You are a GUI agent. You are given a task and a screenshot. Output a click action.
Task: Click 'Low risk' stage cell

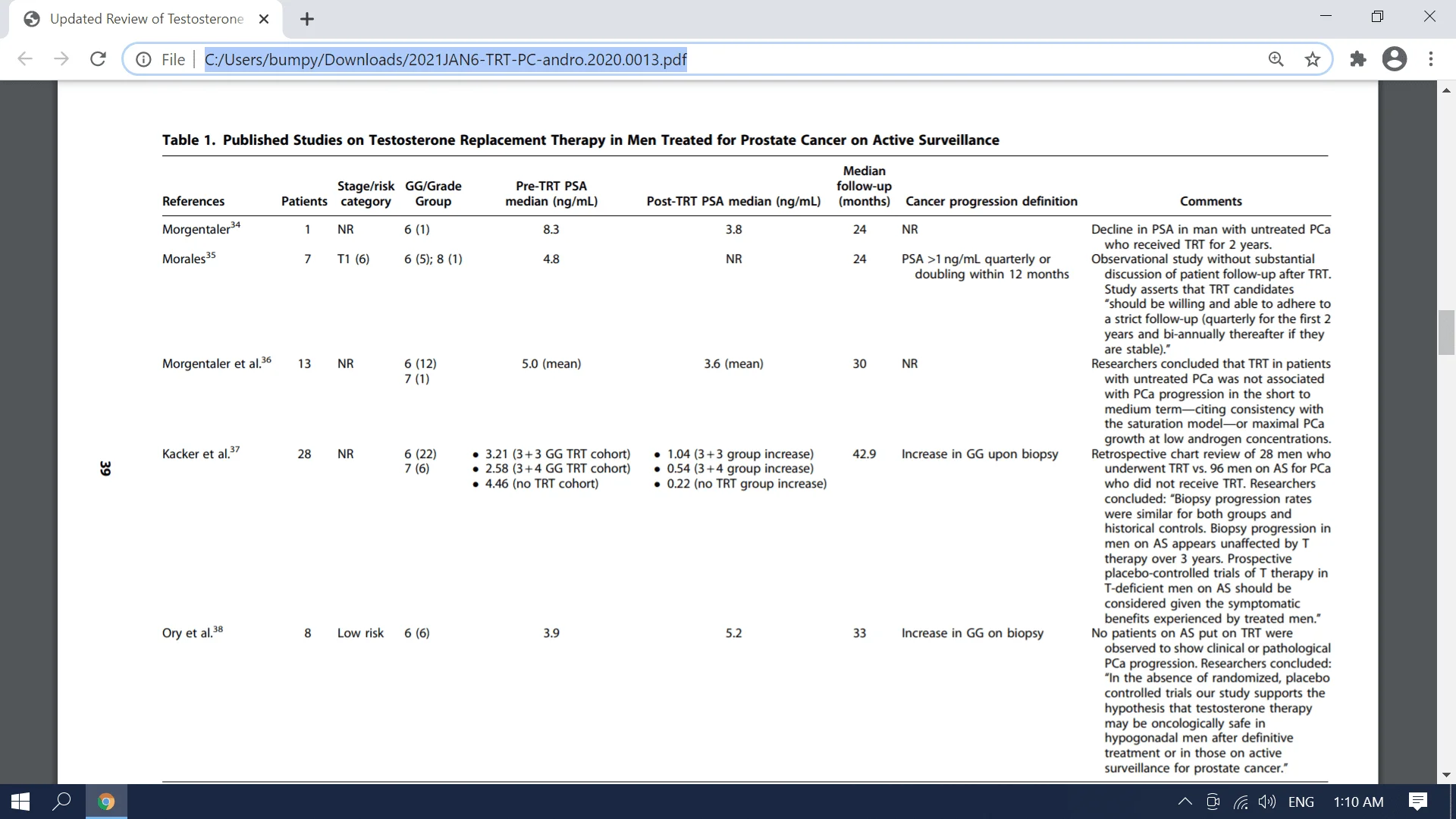[x=360, y=632]
